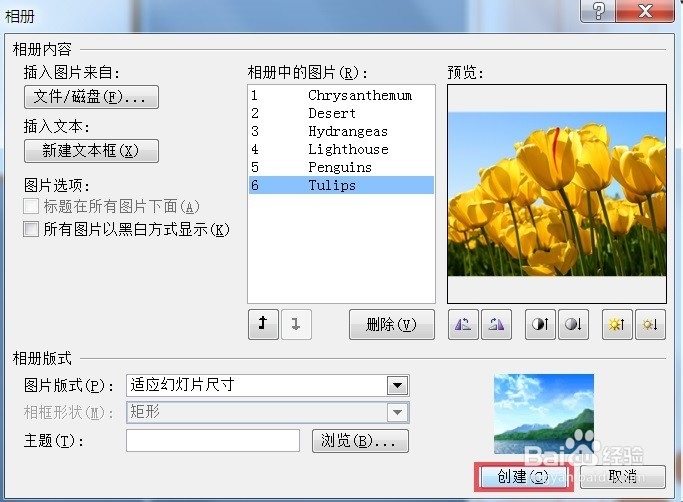Toggle 标题在所有图片下面 checkbox
The width and height of the screenshot is (683, 502).
31,206
